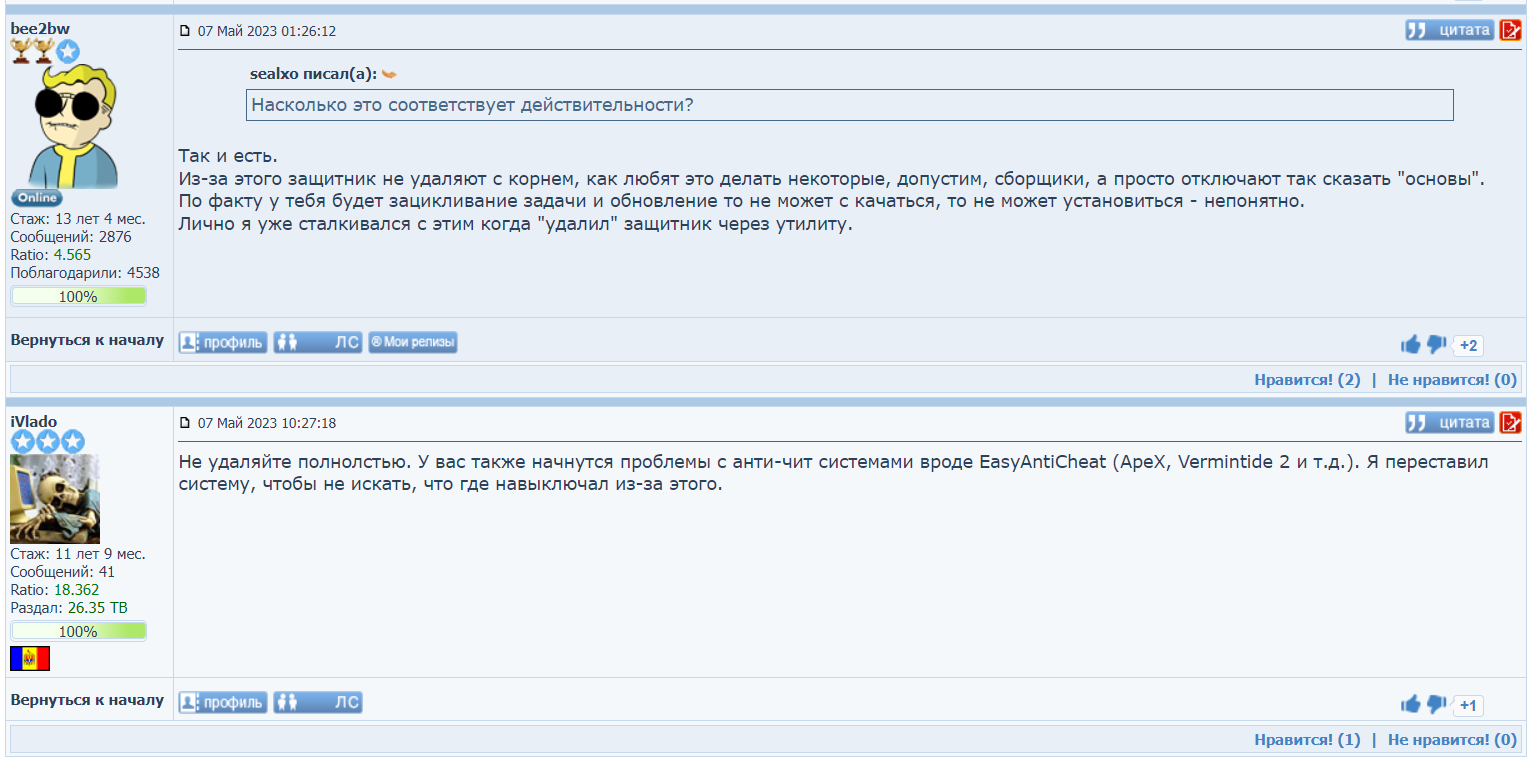
Task: Click Вернуться к началу under bee2bw's post
Action: tap(87, 340)
